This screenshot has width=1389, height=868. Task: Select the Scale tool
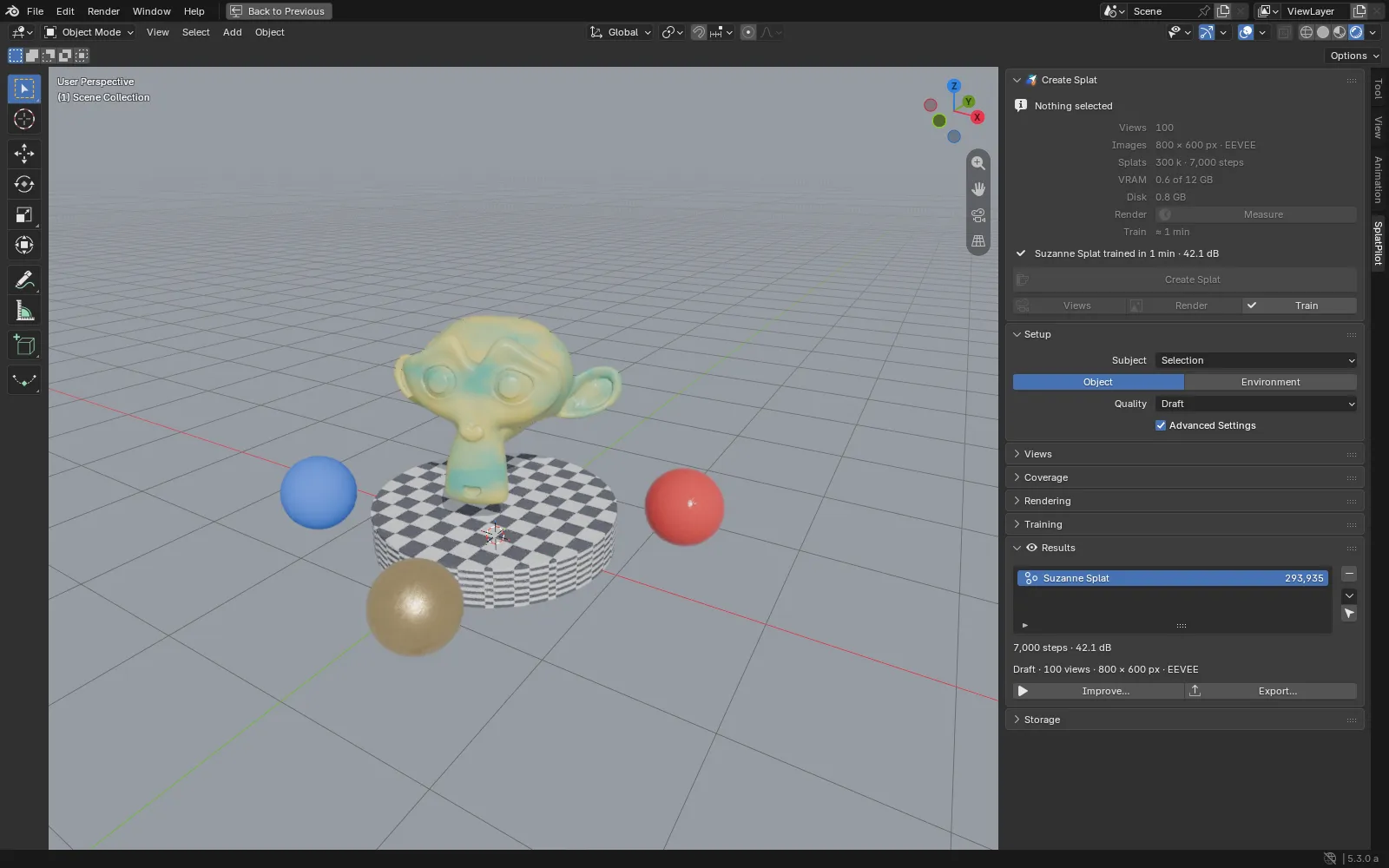coord(24,214)
